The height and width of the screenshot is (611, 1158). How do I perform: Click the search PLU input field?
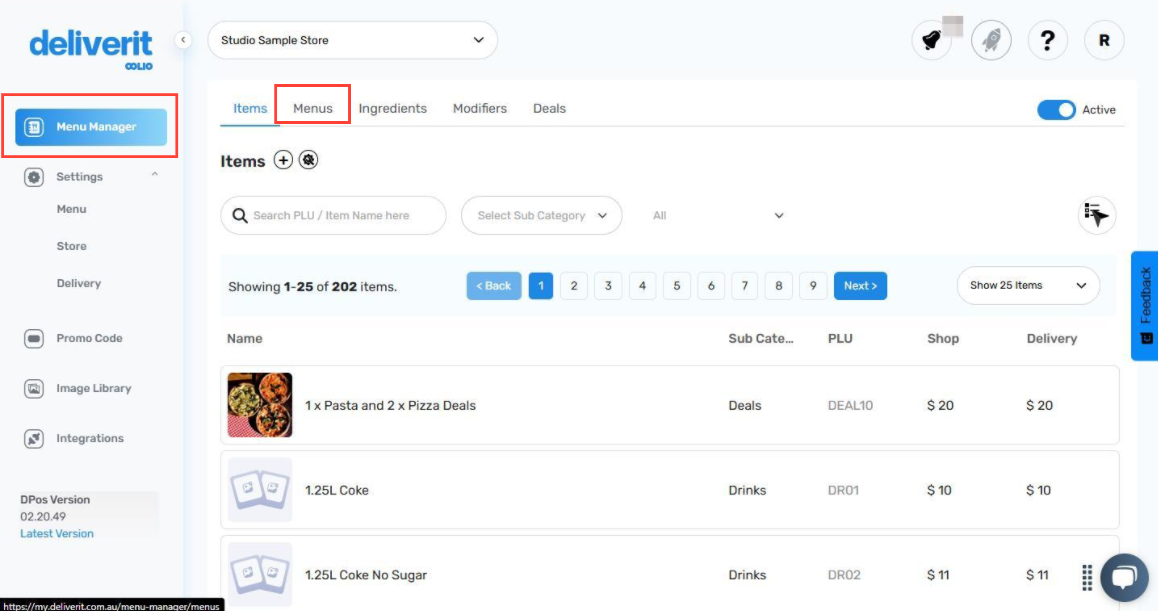(333, 215)
